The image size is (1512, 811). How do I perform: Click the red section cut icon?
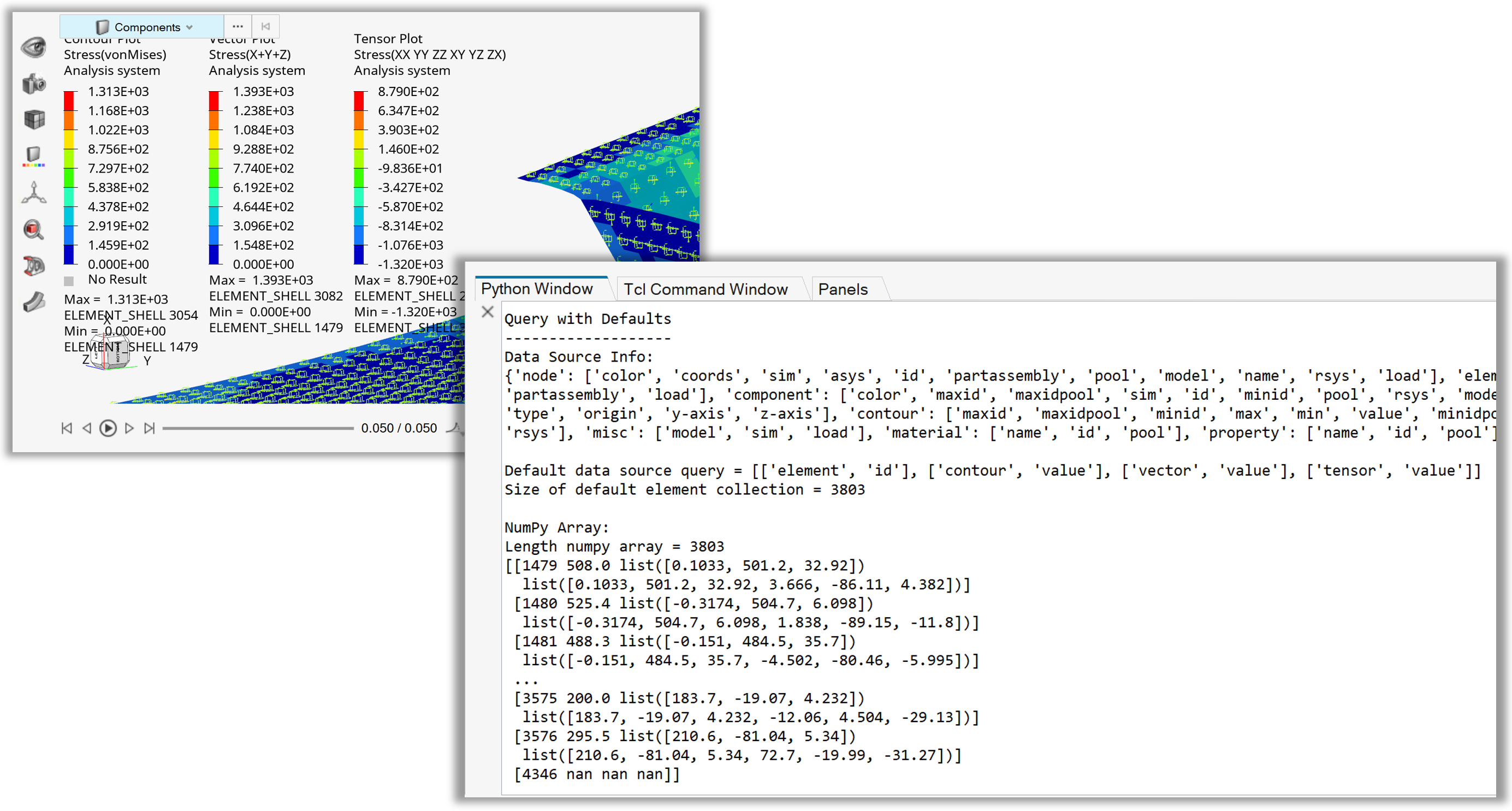tap(34, 266)
